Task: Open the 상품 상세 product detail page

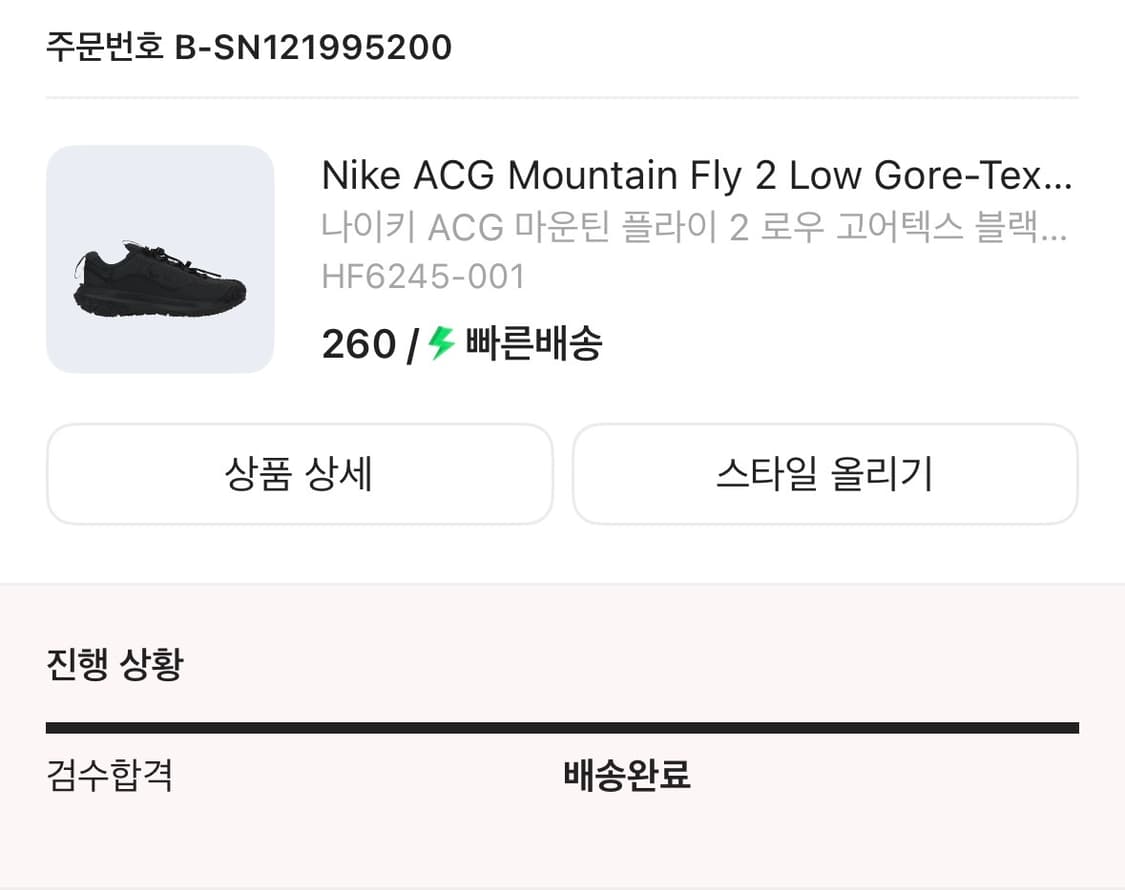Action: point(298,474)
